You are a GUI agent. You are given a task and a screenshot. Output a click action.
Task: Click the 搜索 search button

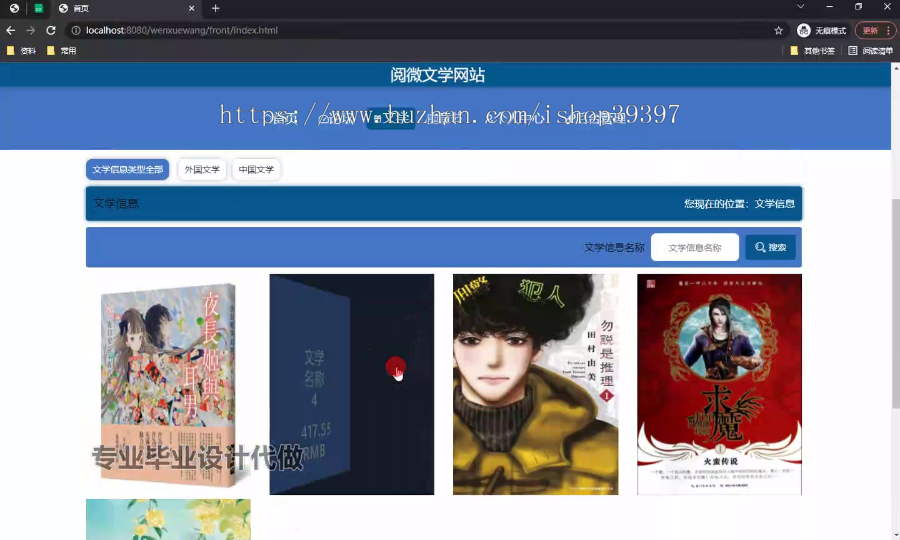770,247
